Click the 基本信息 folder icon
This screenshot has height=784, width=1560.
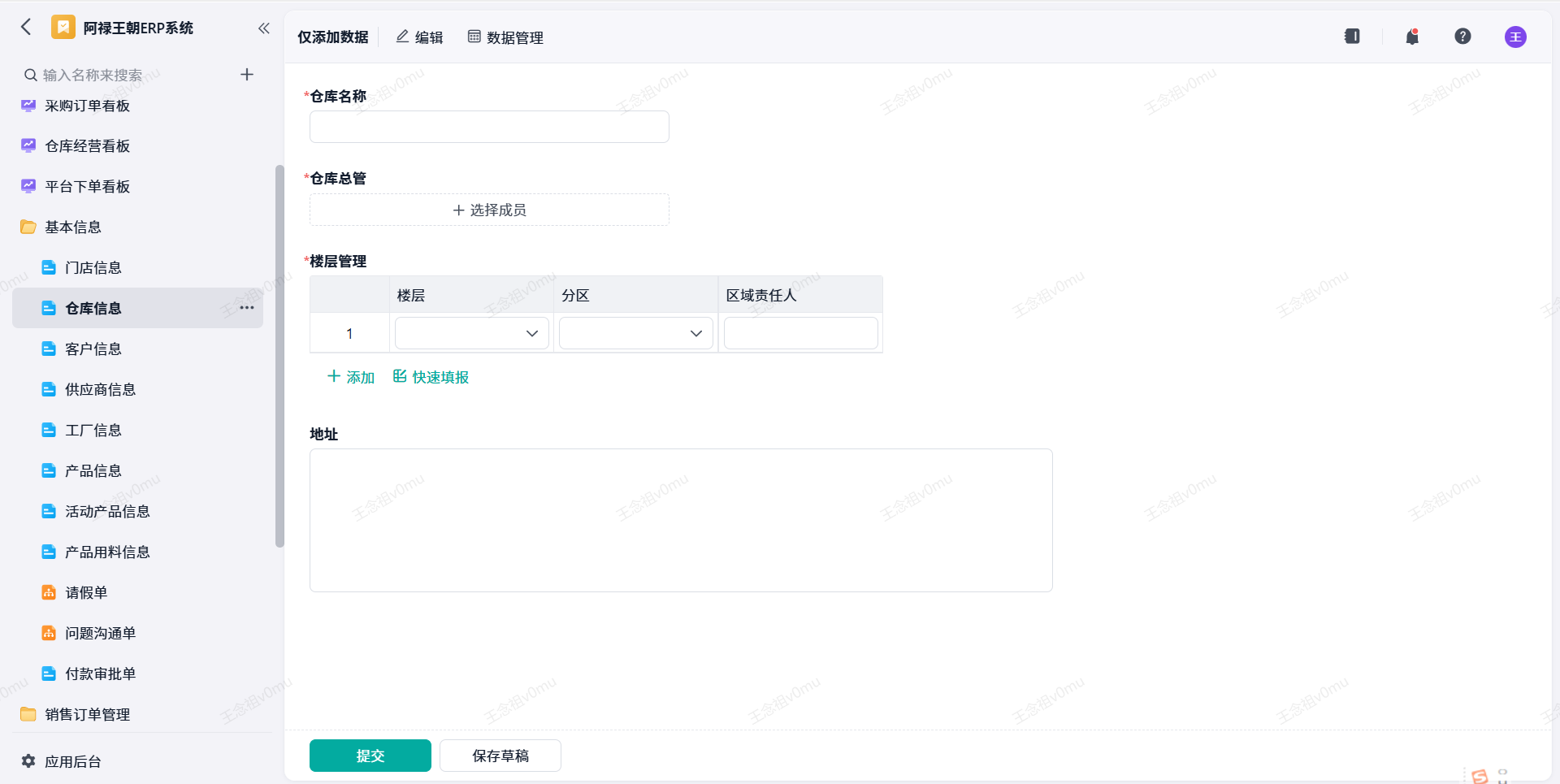click(x=28, y=227)
